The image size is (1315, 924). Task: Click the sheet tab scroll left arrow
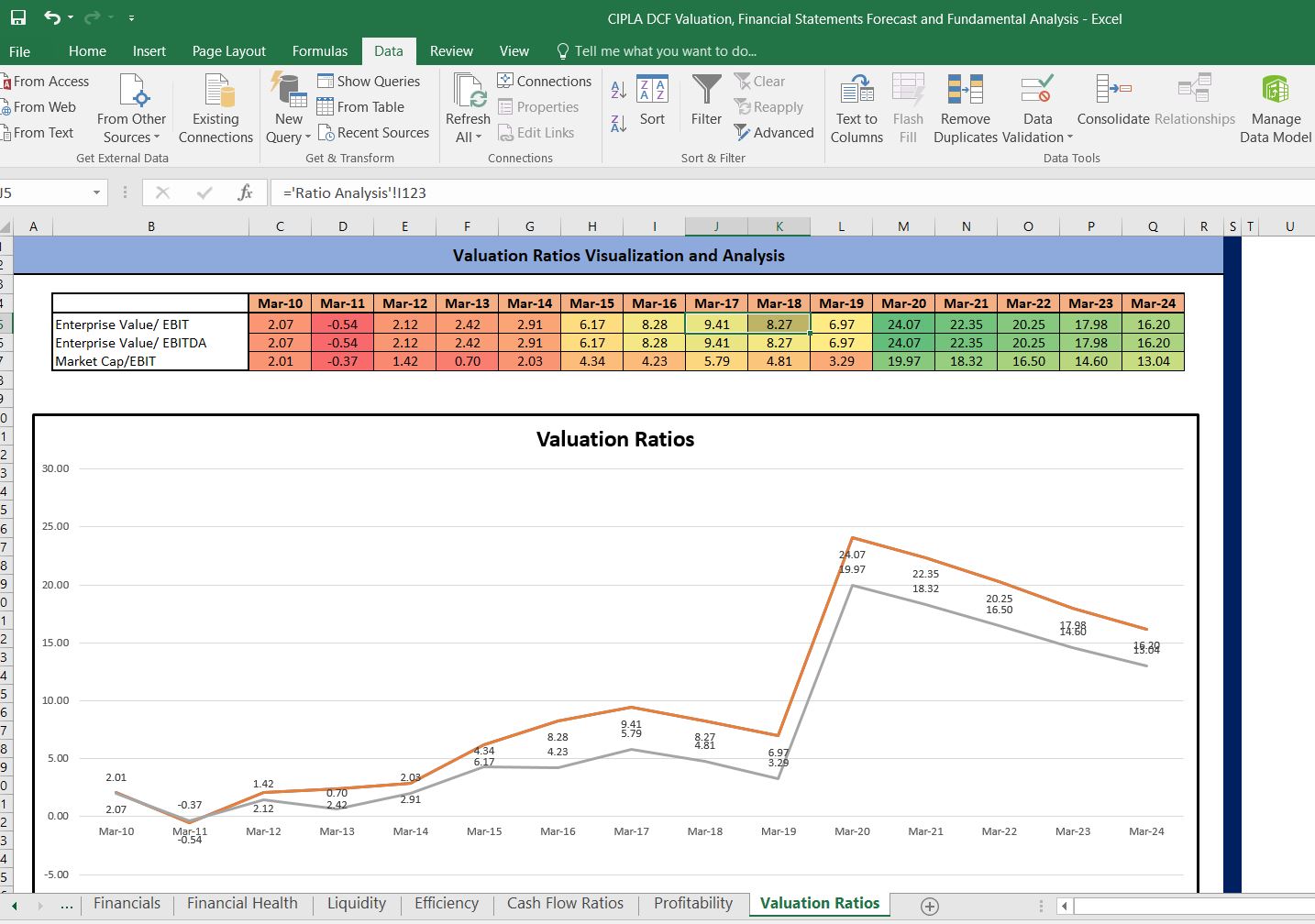coord(14,906)
